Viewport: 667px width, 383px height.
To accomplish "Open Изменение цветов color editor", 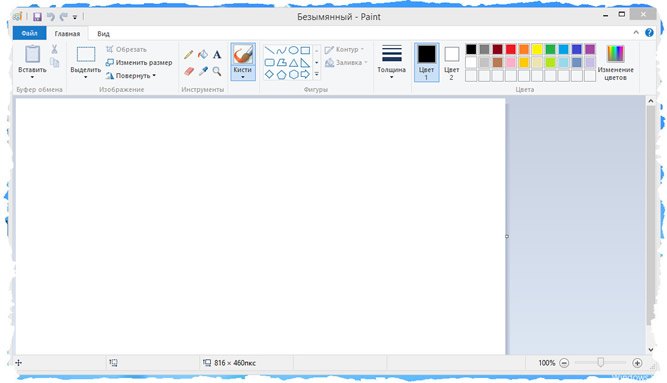I will pyautogui.click(x=616, y=63).
